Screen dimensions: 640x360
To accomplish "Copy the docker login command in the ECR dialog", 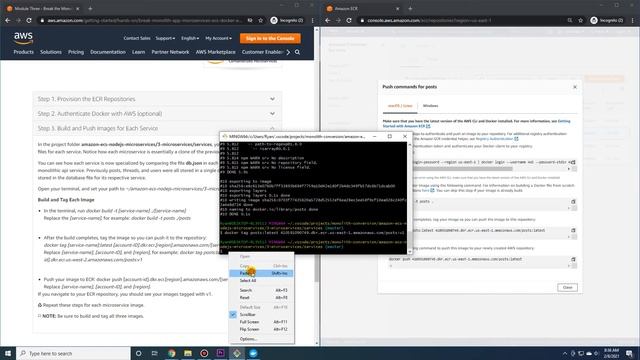I will pos(573,162).
